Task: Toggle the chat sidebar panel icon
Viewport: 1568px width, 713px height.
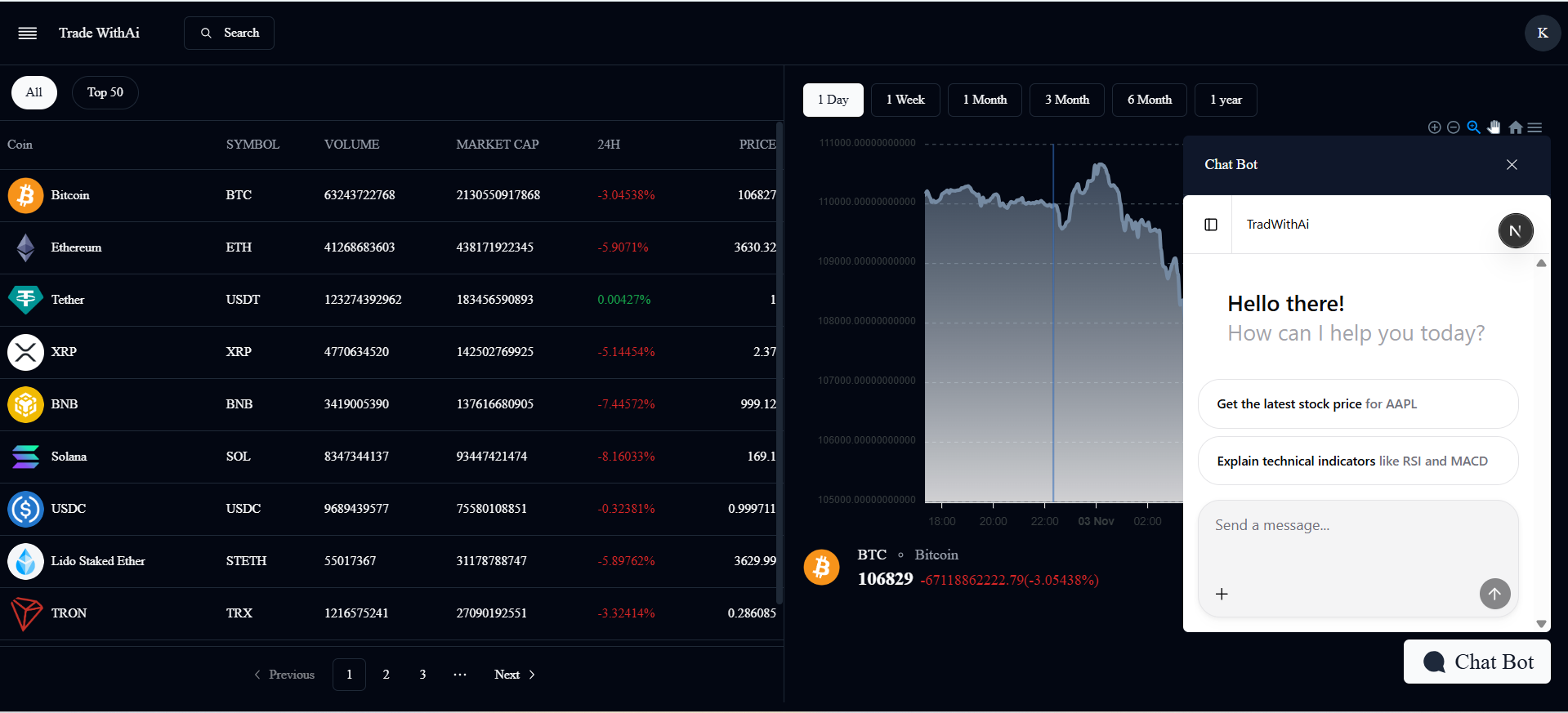Action: point(1211,225)
